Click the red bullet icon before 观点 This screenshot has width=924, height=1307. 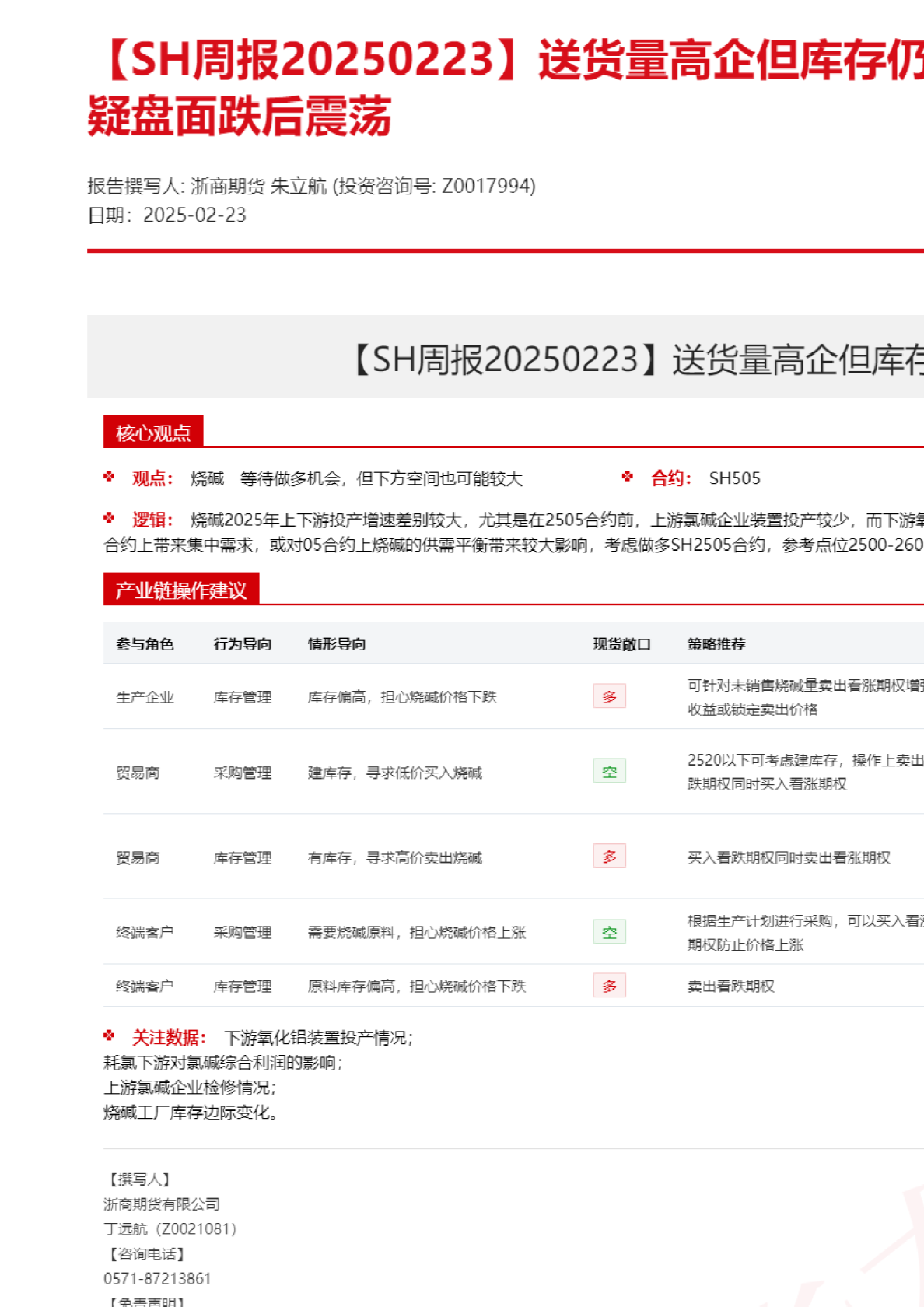[x=109, y=477]
